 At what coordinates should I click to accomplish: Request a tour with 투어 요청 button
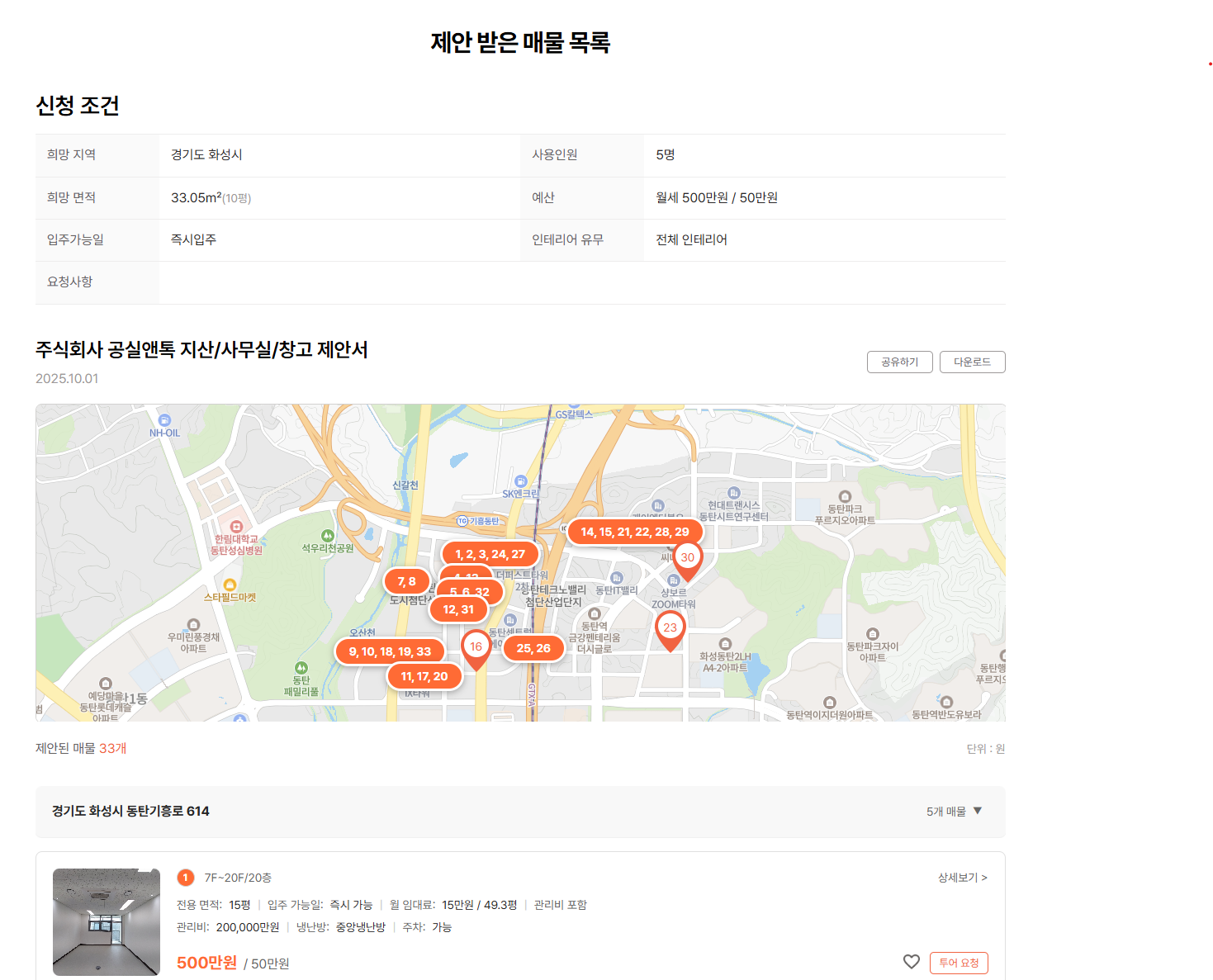click(x=958, y=963)
